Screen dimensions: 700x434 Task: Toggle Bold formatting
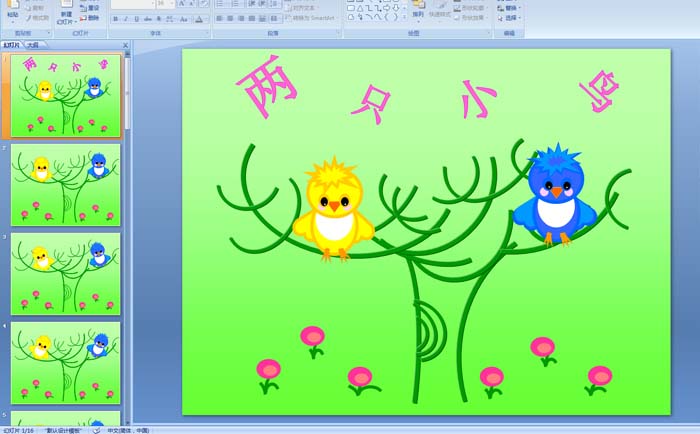[x=116, y=19]
